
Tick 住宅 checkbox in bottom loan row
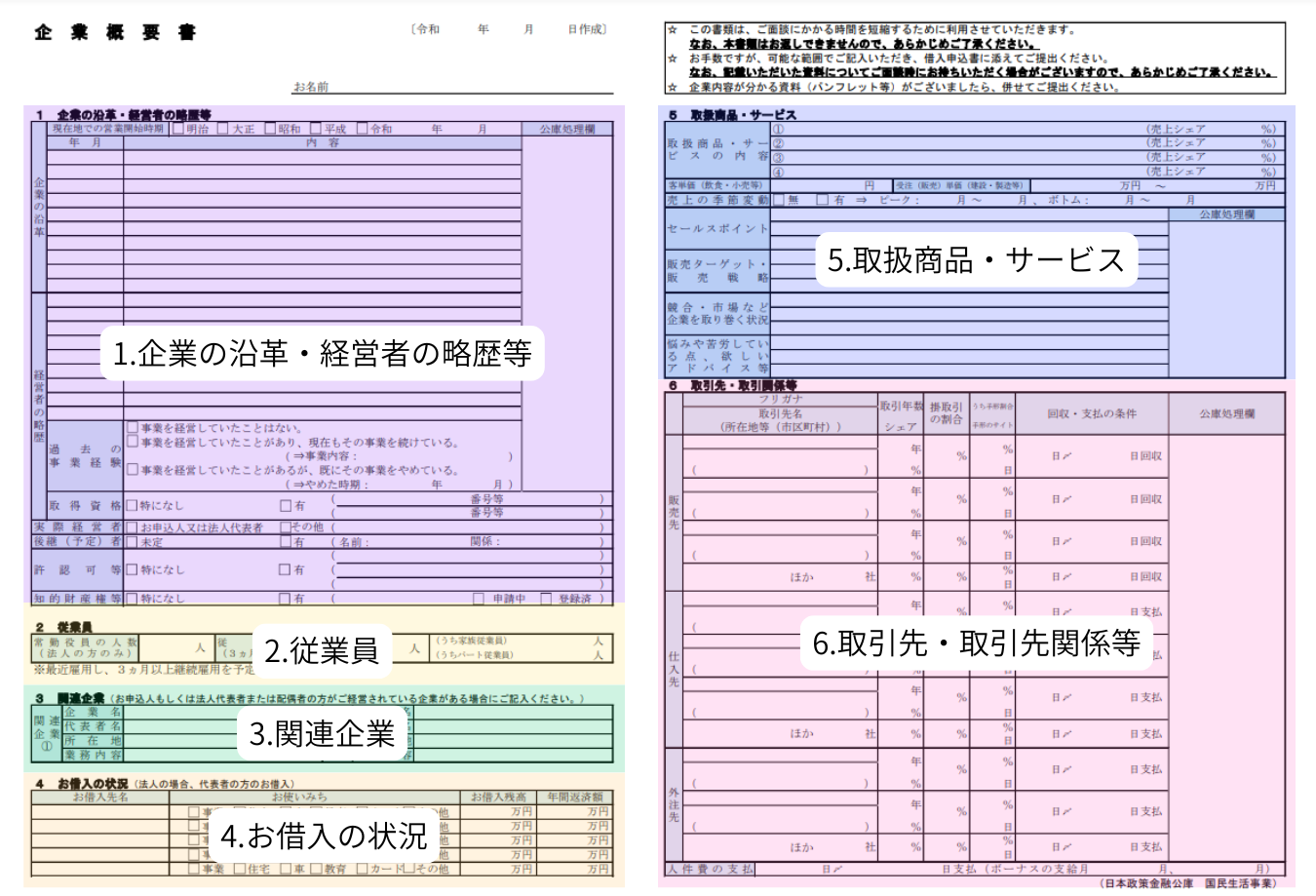point(240,869)
